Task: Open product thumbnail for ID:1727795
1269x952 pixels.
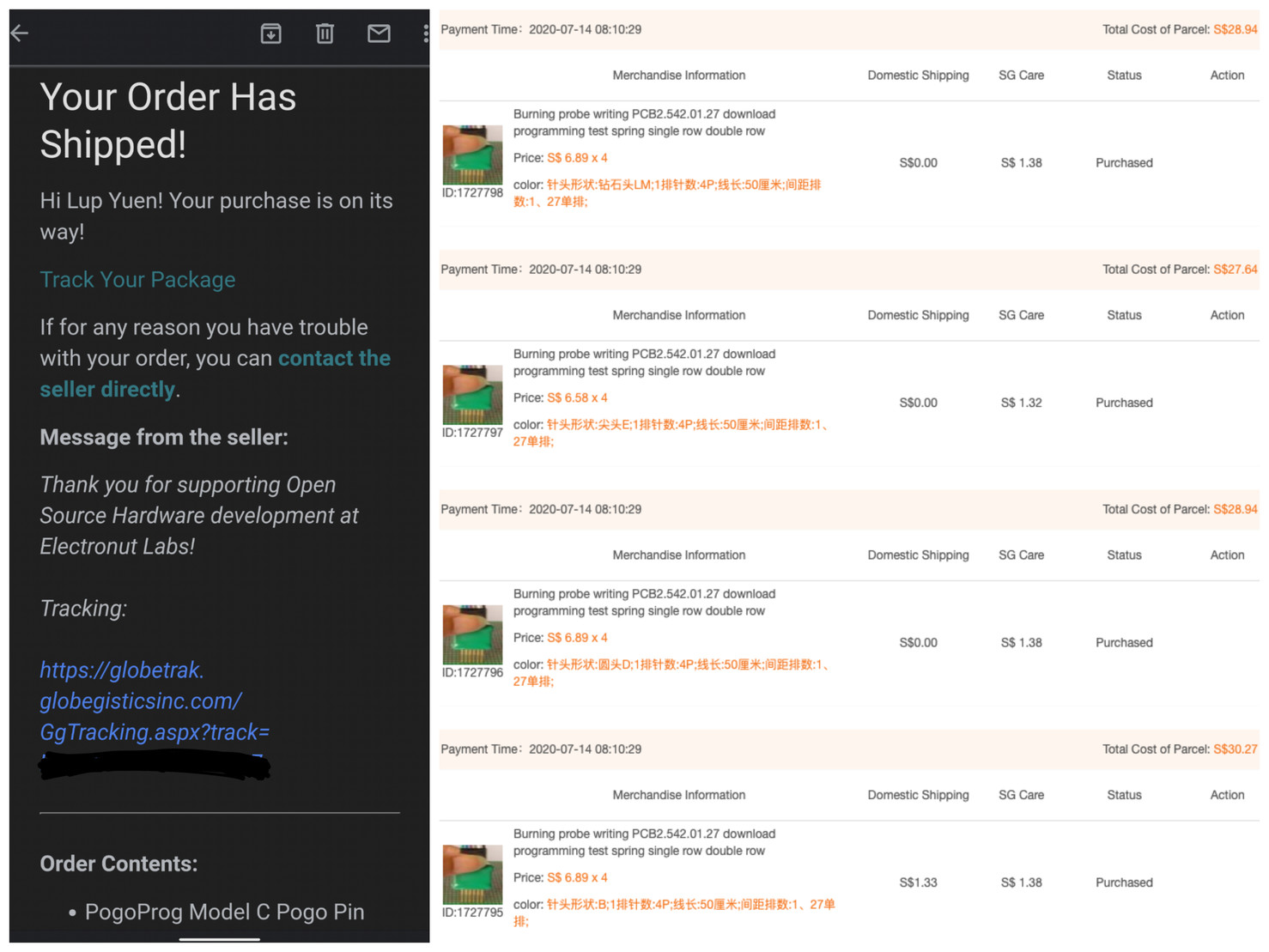Action: (x=472, y=874)
